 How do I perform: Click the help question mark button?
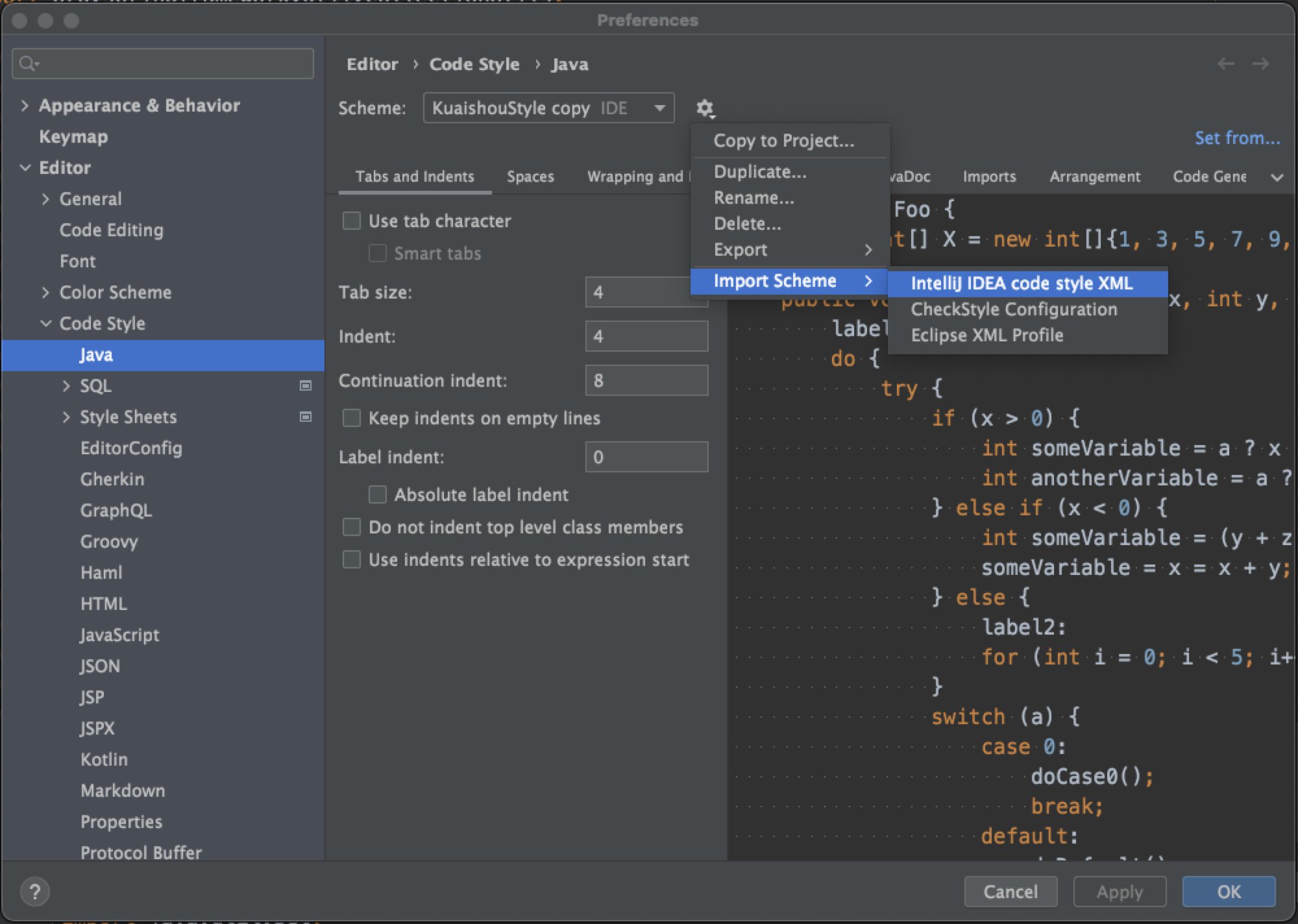tap(35, 891)
